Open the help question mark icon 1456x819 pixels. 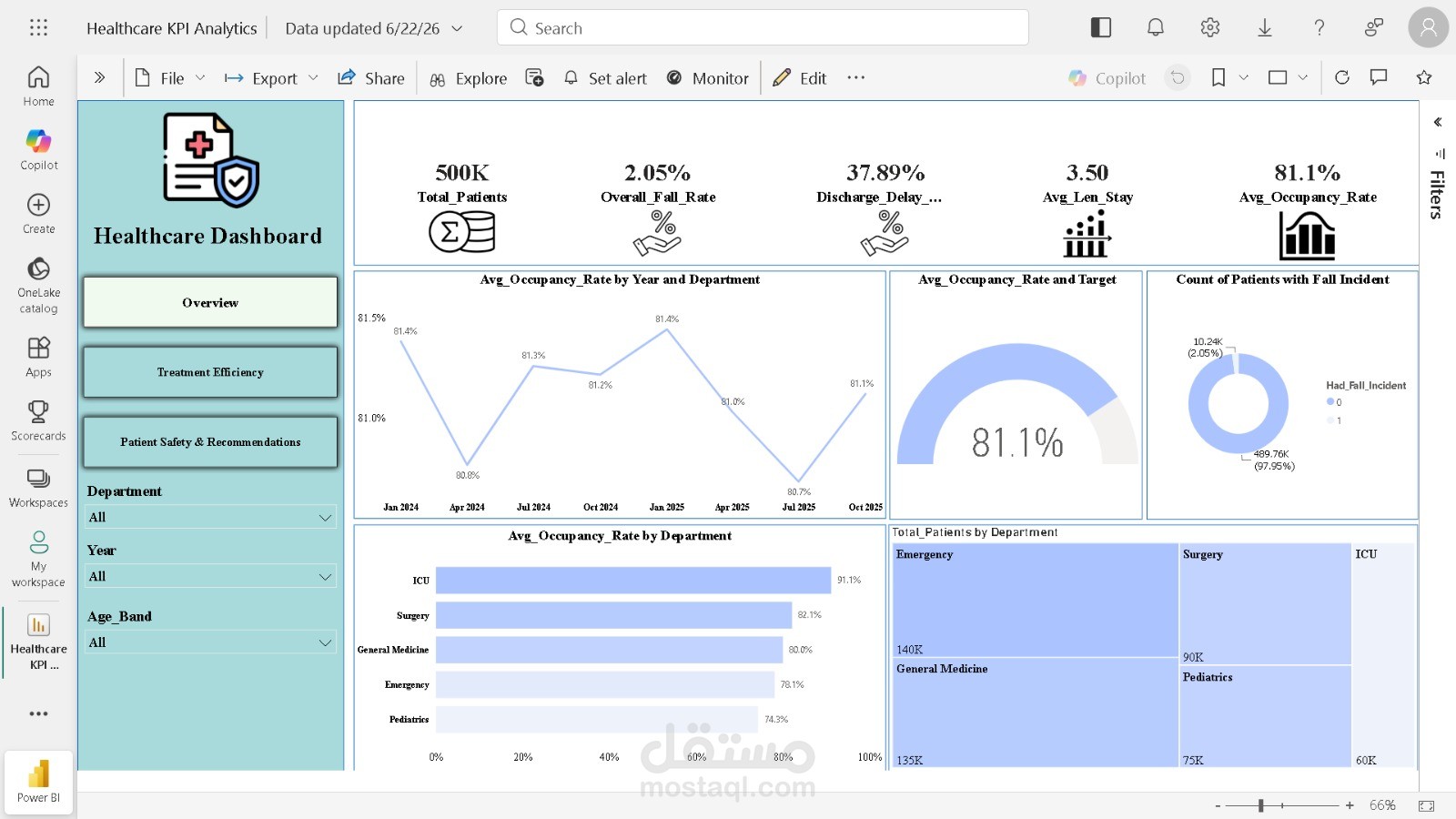[x=1319, y=27]
